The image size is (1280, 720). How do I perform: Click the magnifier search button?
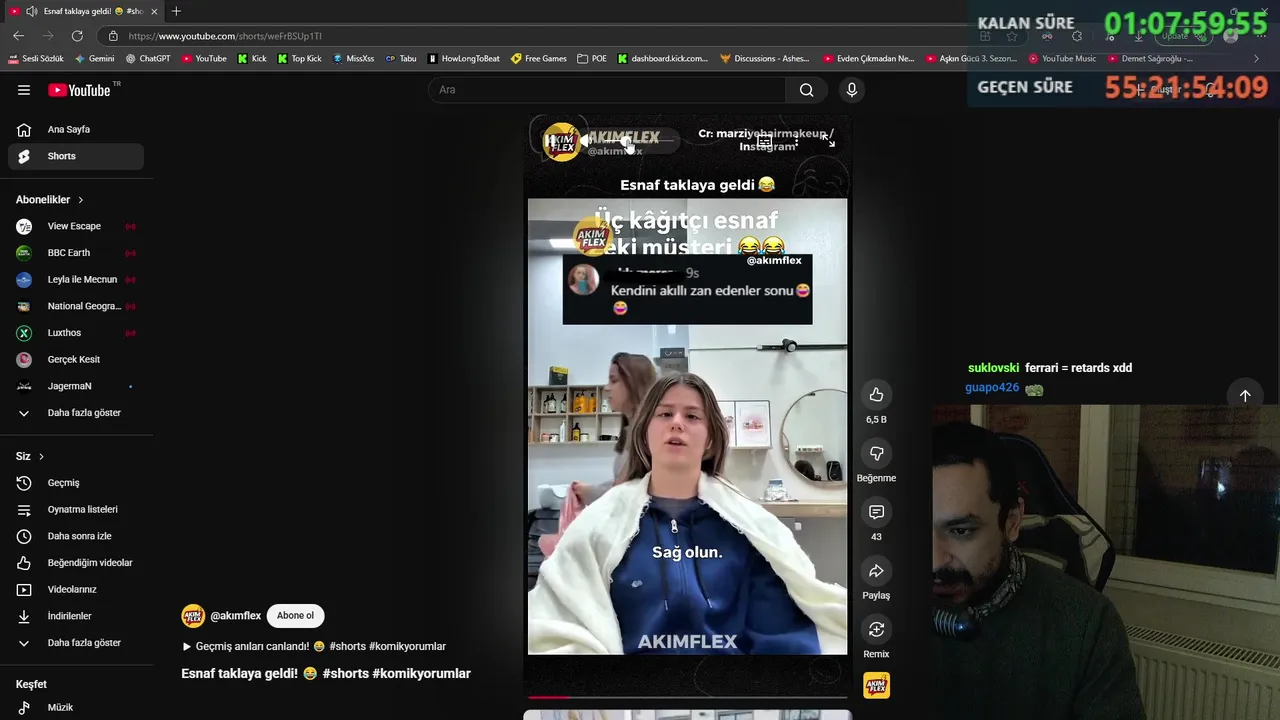click(x=806, y=90)
